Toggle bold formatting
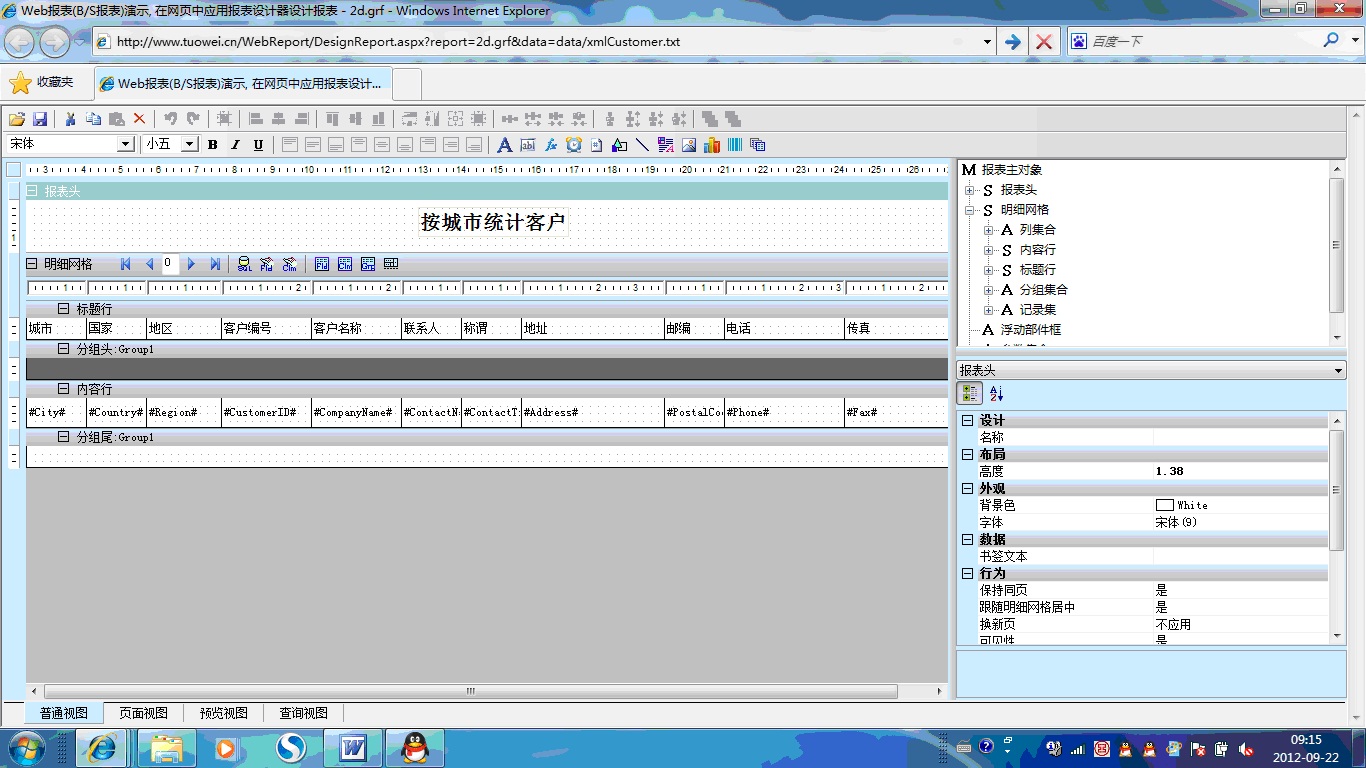Screen dimensions: 1366x768 click(x=212, y=145)
